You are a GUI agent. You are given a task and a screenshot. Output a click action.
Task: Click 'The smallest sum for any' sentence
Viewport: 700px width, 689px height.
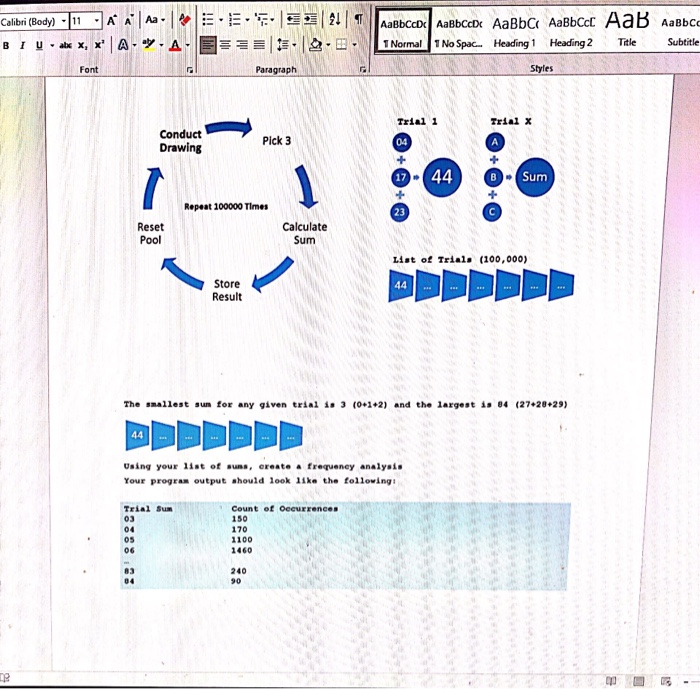point(346,405)
